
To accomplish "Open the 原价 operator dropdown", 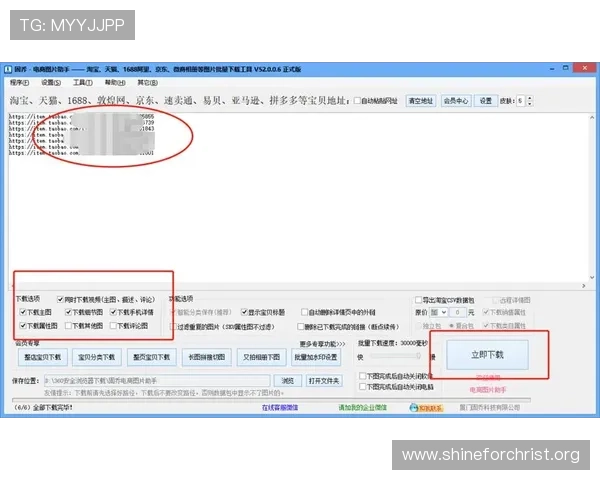I will coord(439,312).
